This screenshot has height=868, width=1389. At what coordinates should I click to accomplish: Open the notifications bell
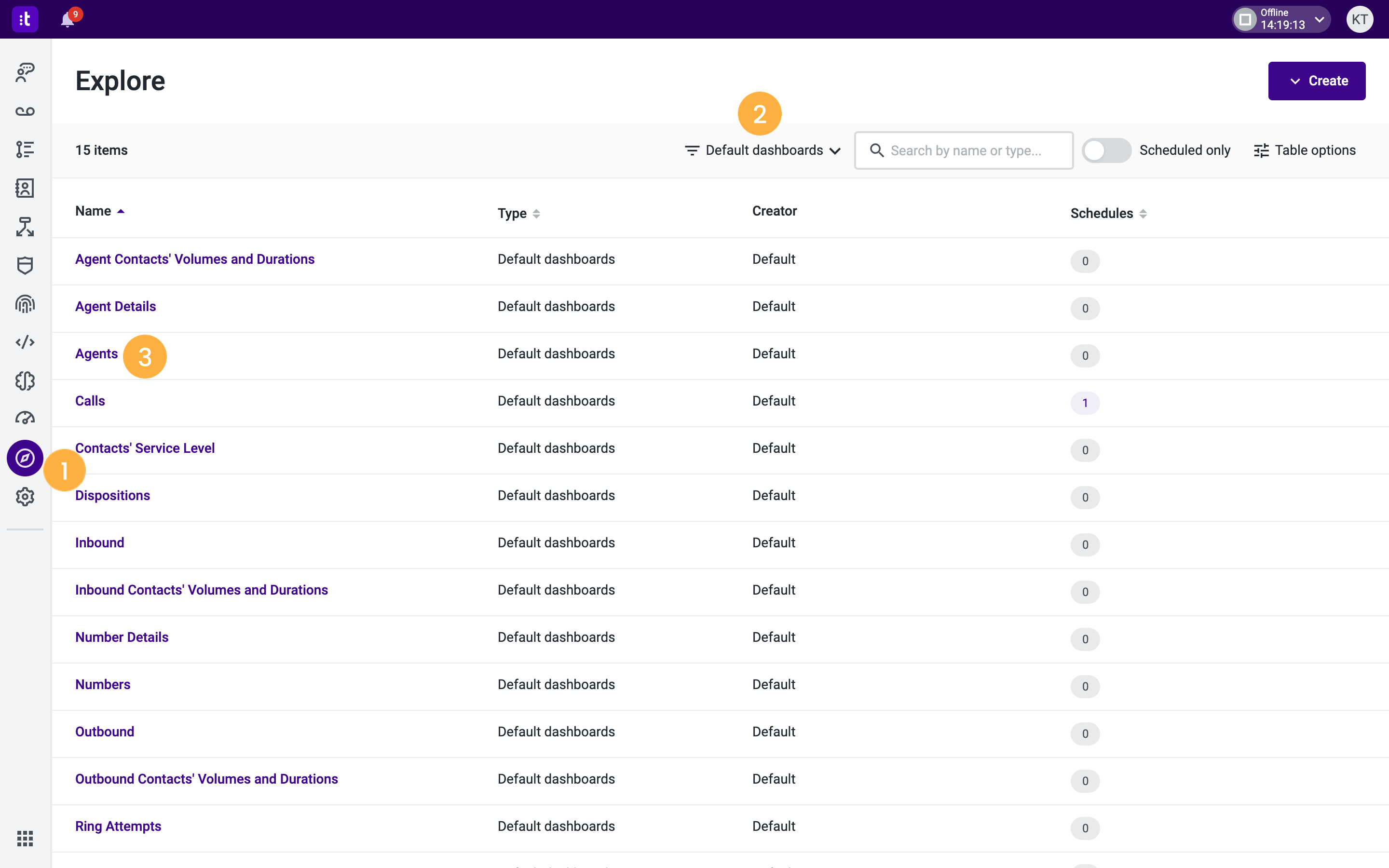pyautogui.click(x=67, y=19)
